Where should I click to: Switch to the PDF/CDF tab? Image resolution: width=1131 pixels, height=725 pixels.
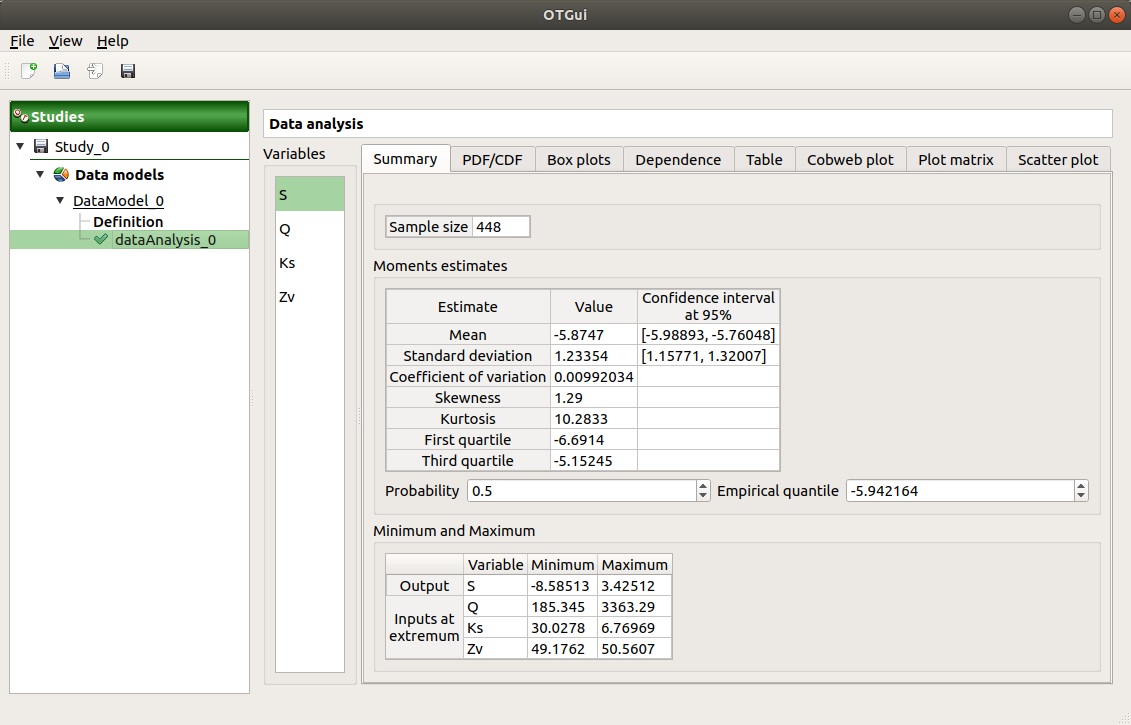pos(492,160)
